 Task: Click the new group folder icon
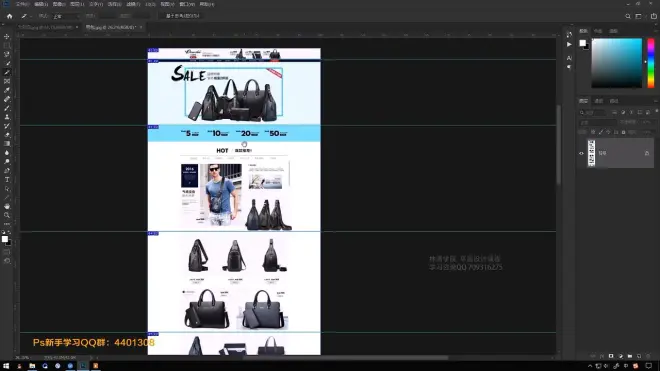630,356
